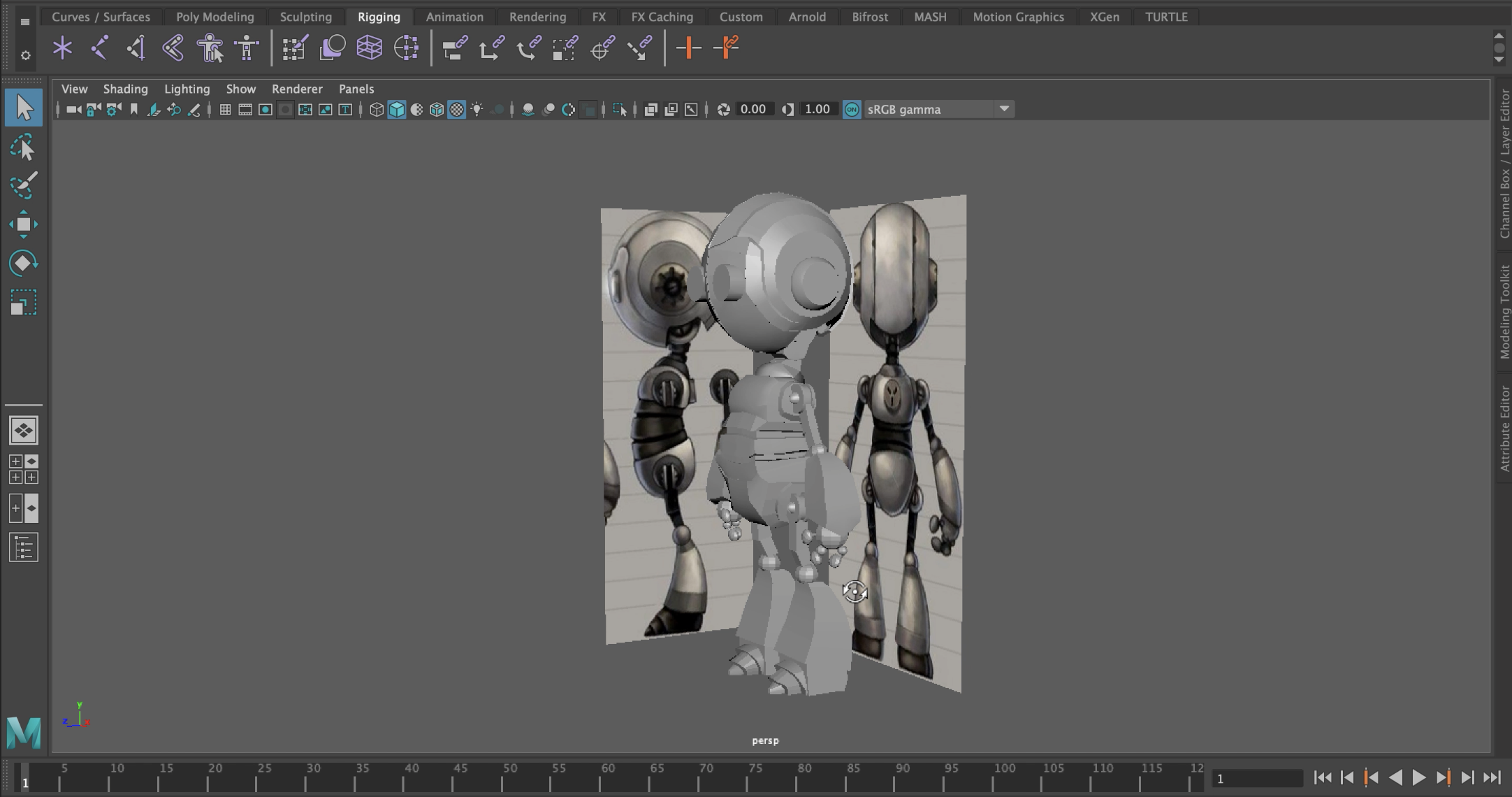
Task: Click the Parent constraint shelf icon
Action: click(x=454, y=48)
